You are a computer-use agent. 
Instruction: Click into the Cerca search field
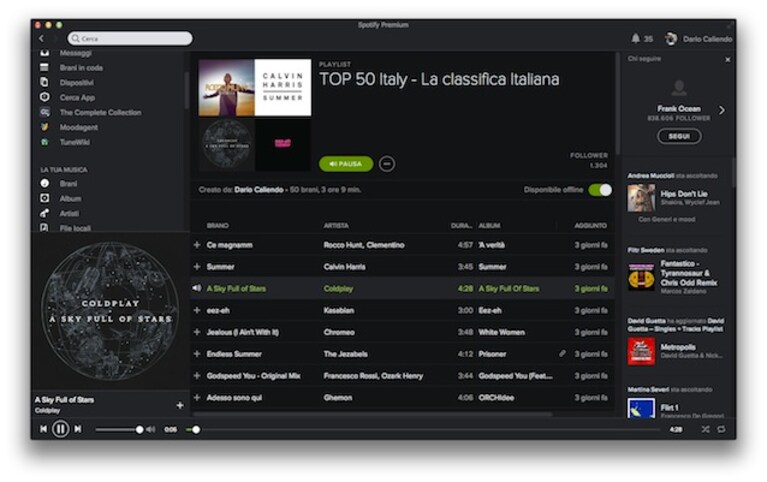point(130,38)
